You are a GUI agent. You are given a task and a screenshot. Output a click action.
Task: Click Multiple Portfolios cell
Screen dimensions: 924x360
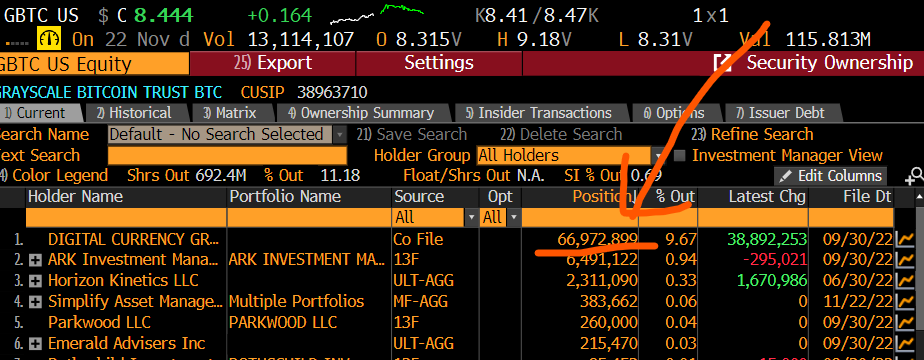(x=296, y=302)
